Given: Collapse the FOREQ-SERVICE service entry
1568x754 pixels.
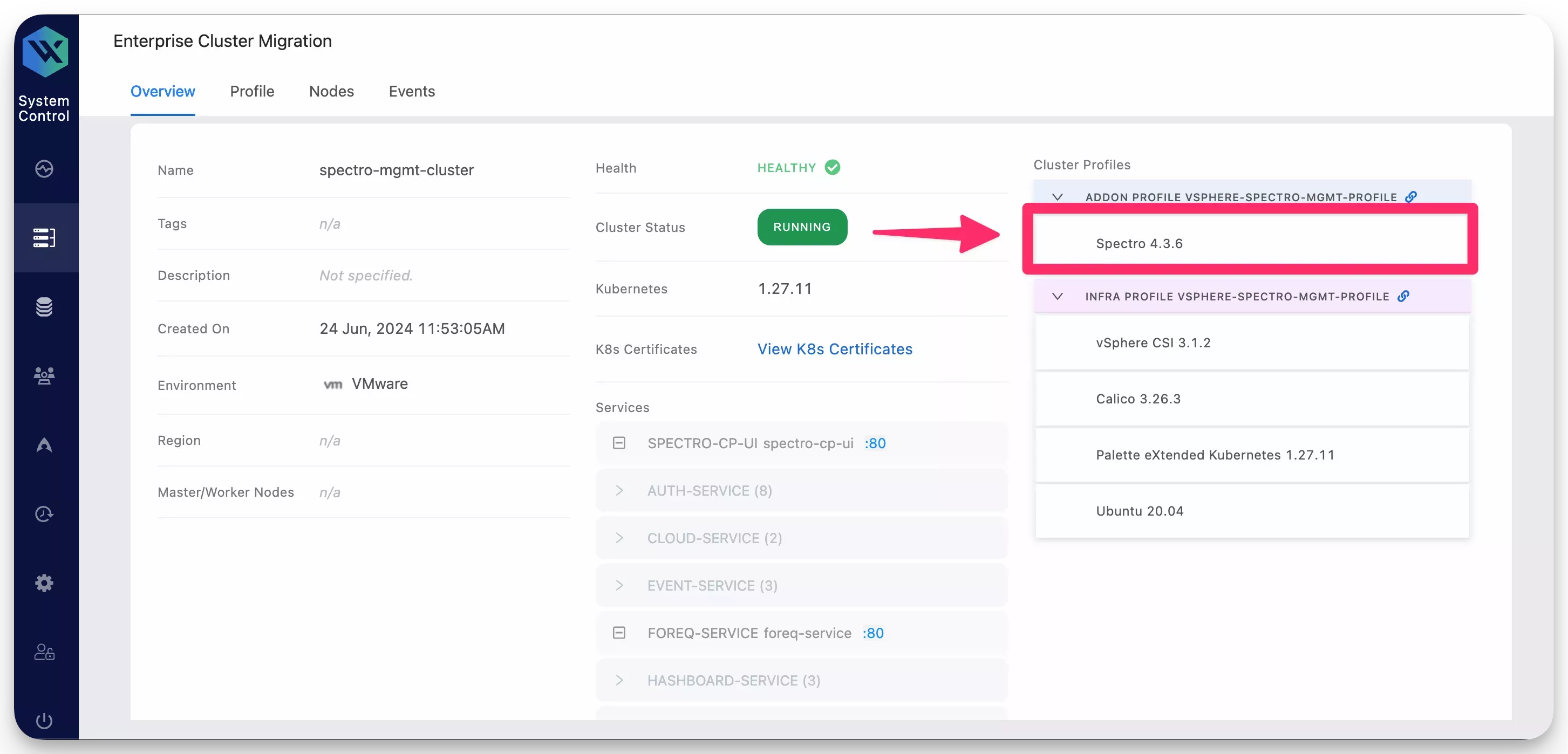Looking at the screenshot, I should coord(619,633).
